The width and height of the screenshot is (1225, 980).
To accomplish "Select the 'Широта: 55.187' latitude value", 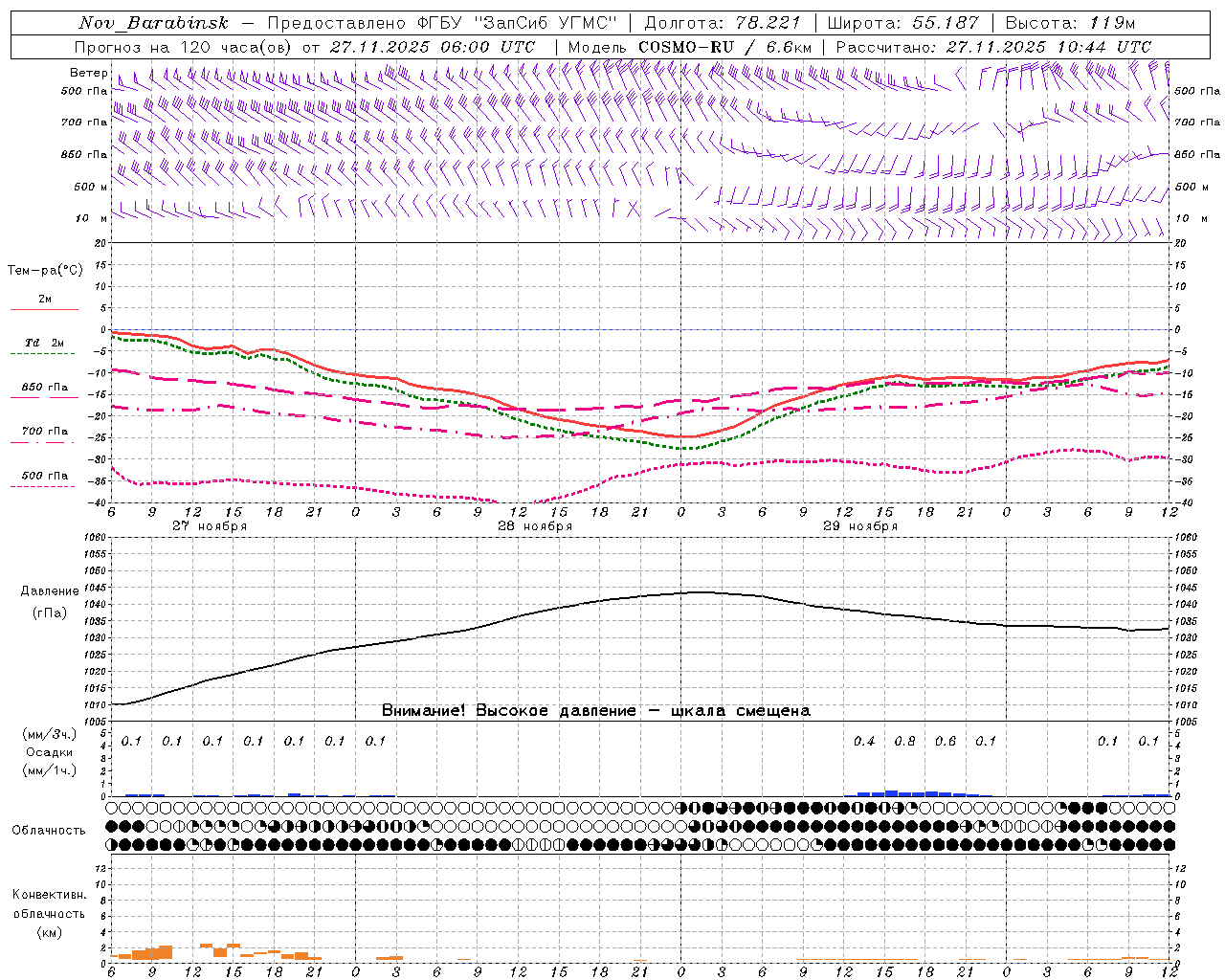I will (902, 23).
